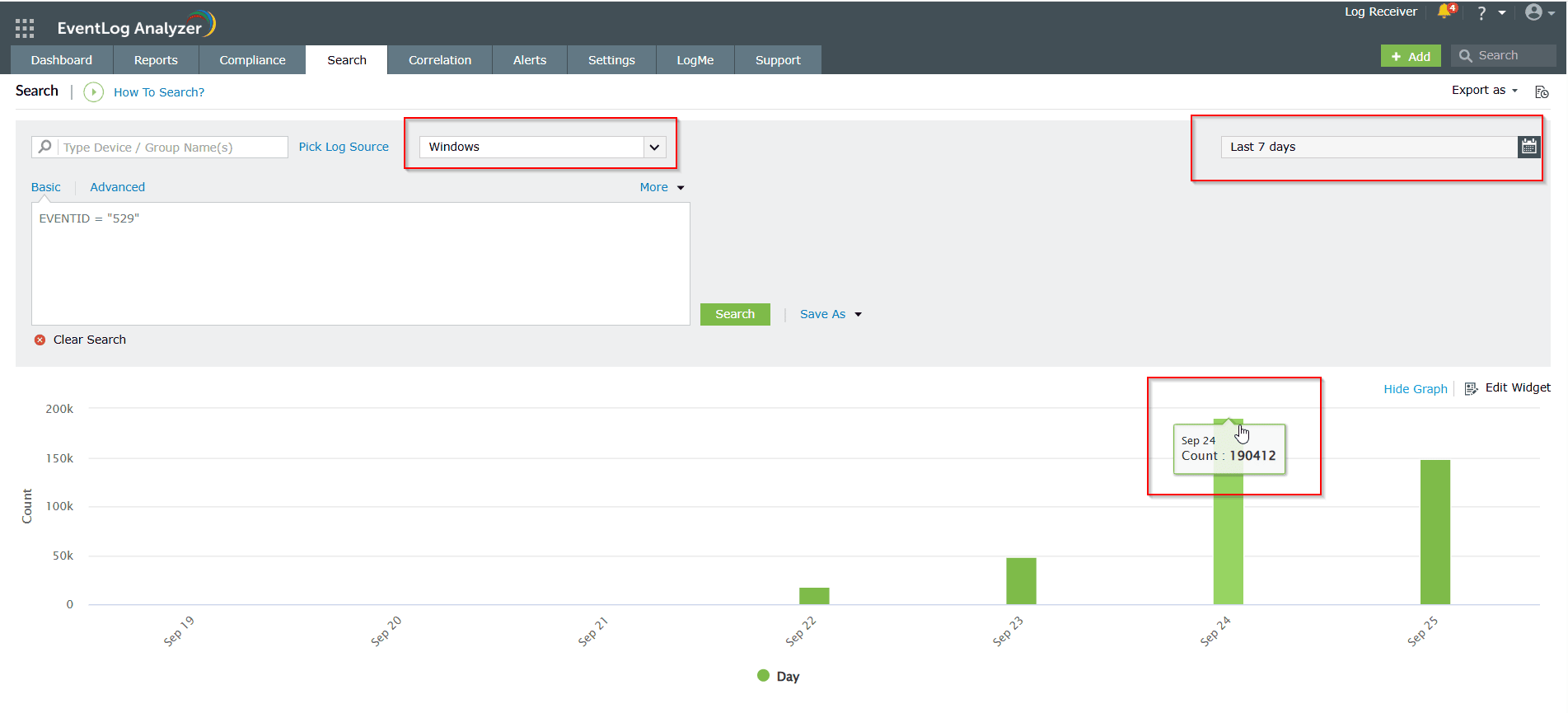
Task: Play the How To Search video icon
Action: pyautogui.click(x=94, y=92)
